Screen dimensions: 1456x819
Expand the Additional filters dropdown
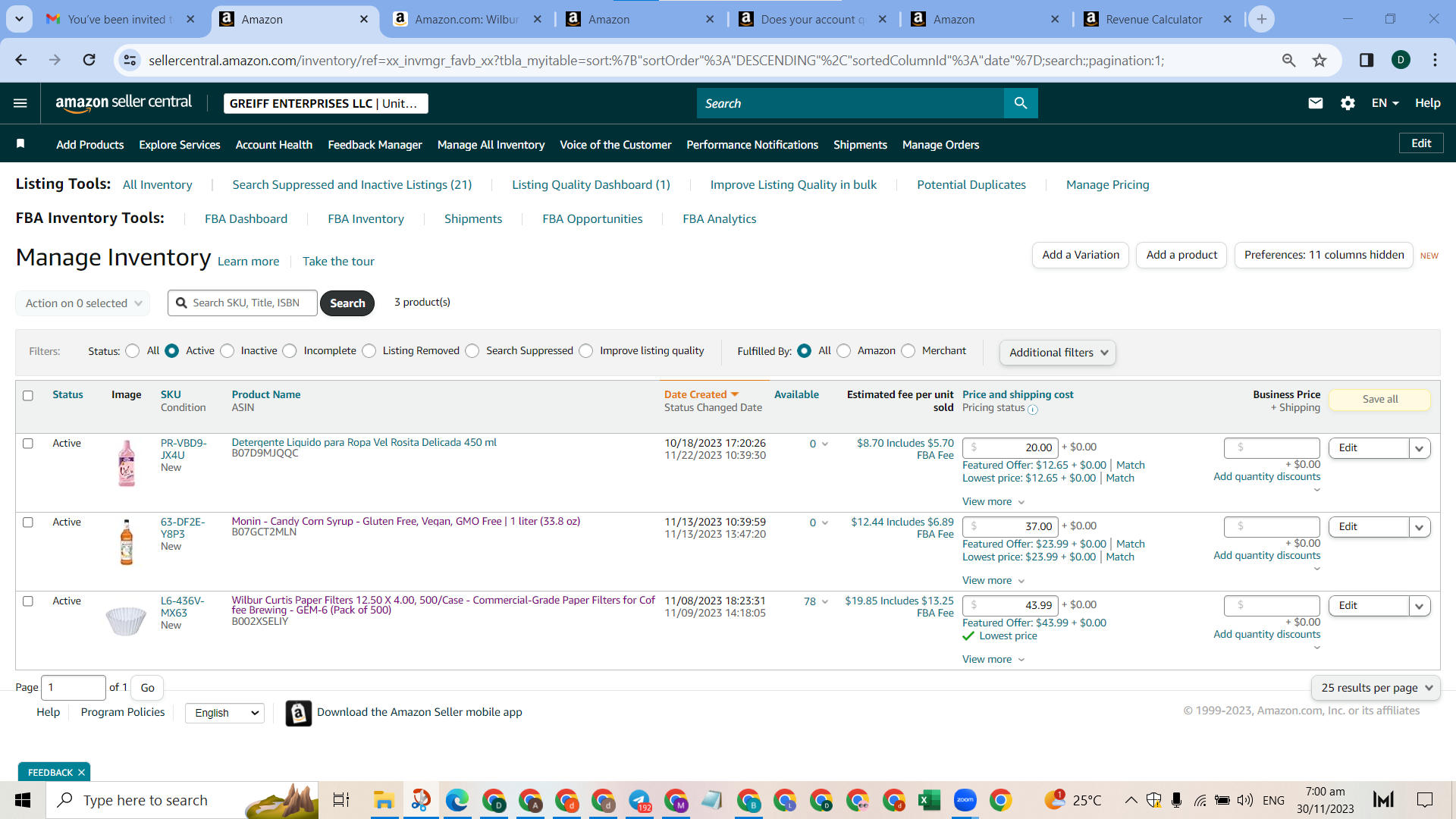[x=1058, y=353]
